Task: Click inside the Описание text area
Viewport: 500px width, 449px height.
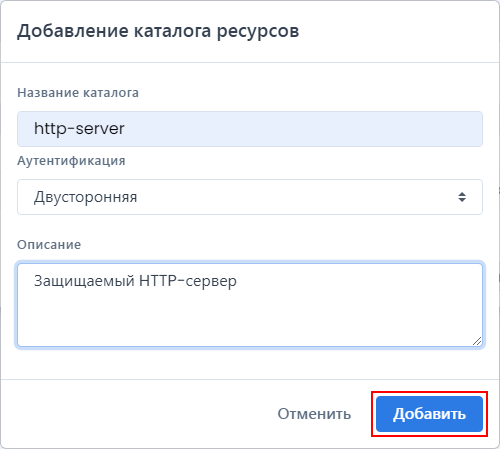Action: click(250, 305)
